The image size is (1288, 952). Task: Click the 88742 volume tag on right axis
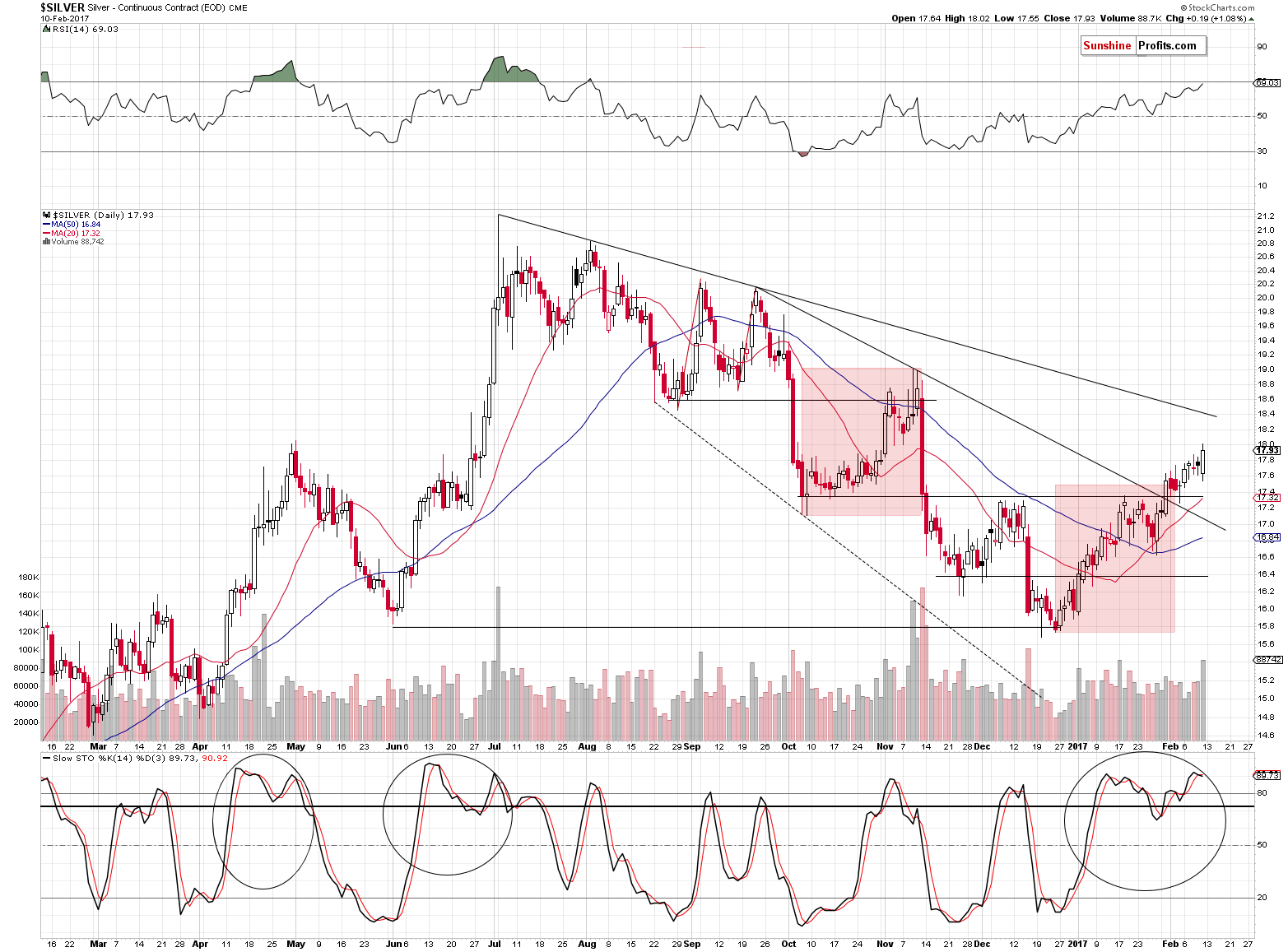point(1268,660)
